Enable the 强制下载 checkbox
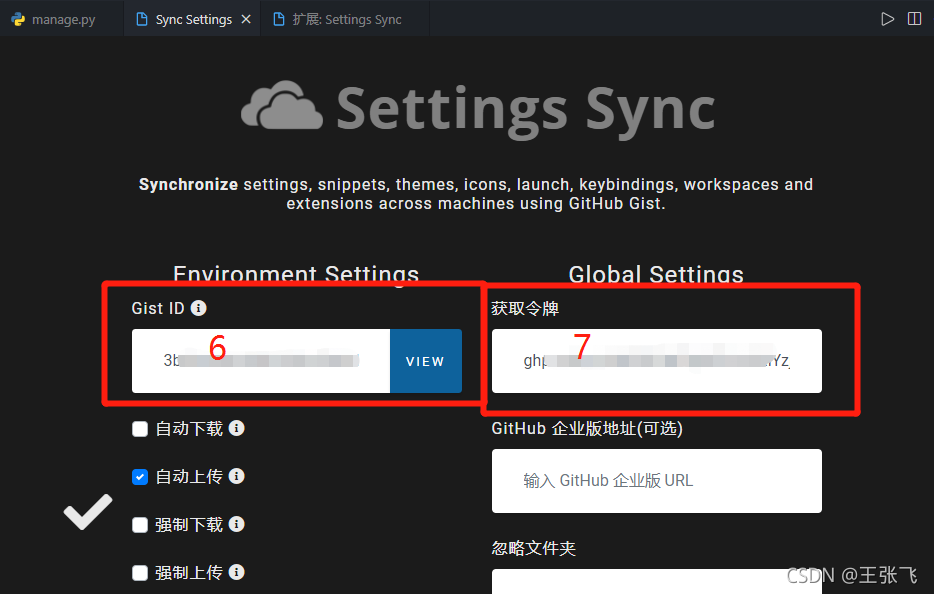Viewport: 934px width, 594px height. [x=139, y=524]
